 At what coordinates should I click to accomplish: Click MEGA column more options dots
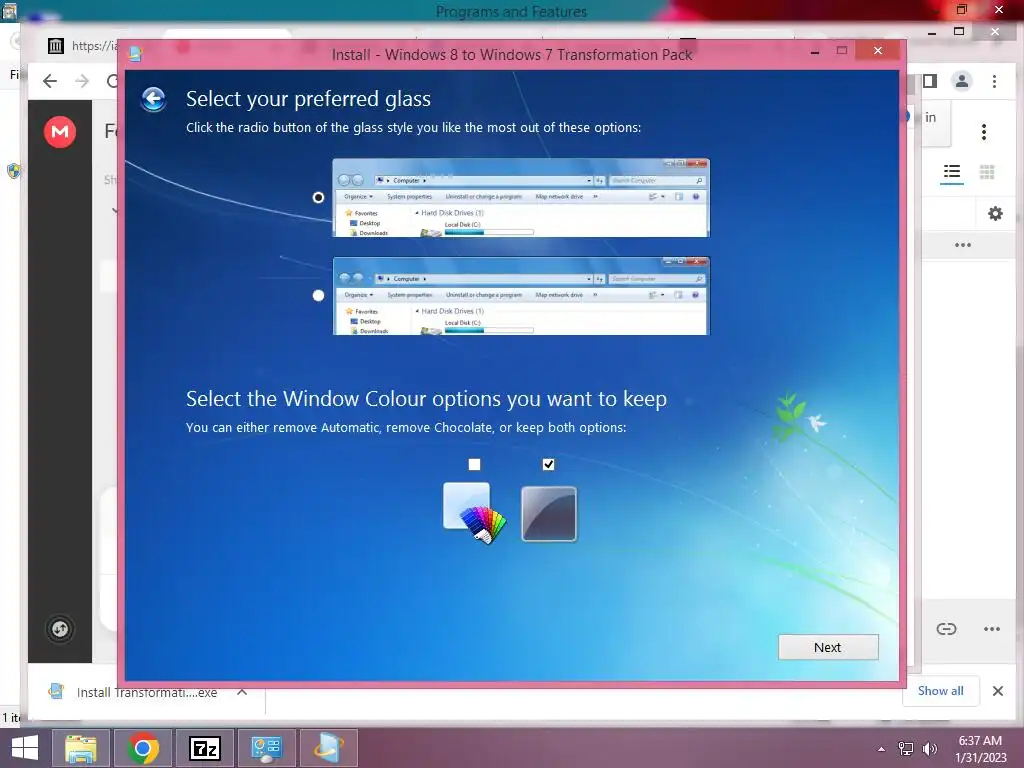point(963,245)
